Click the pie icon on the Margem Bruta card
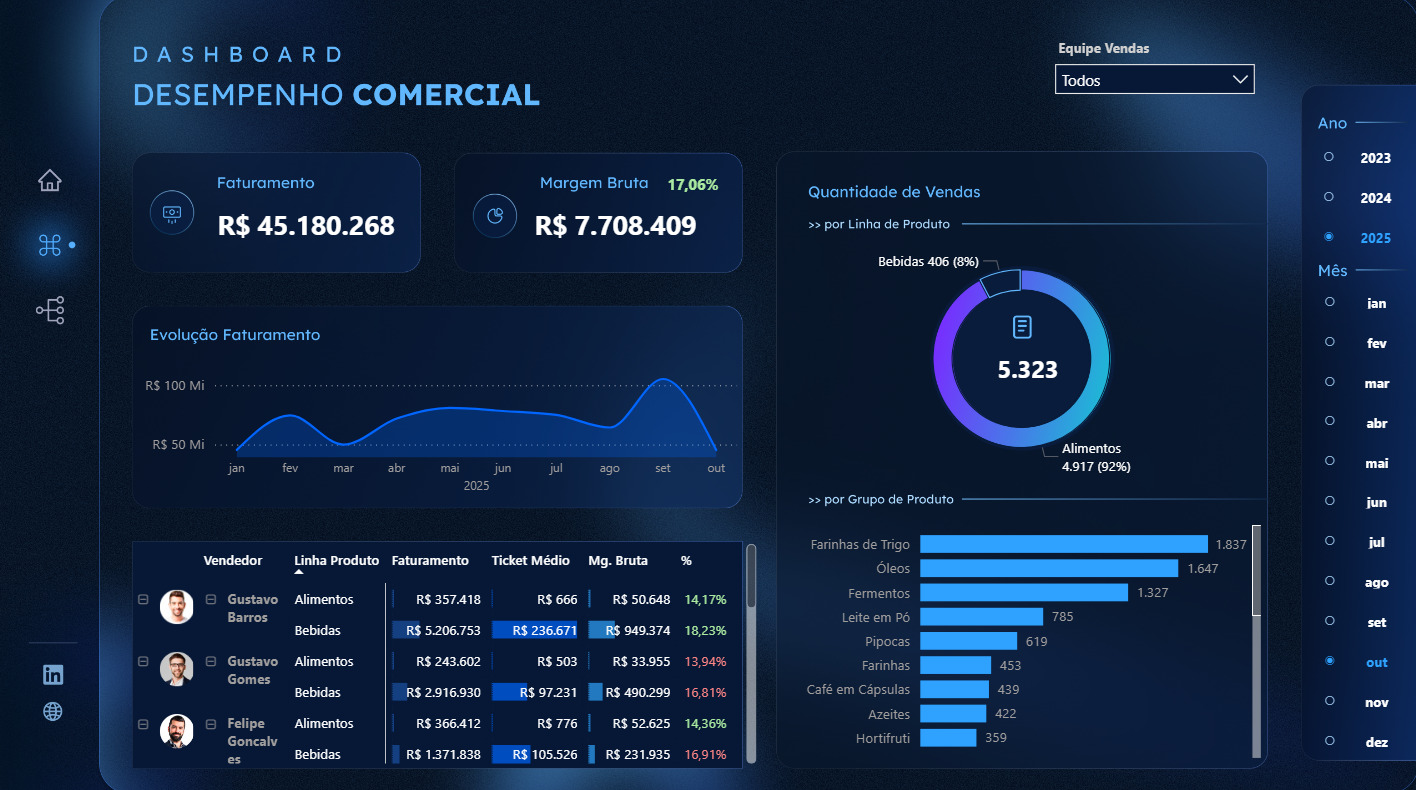This screenshot has width=1416, height=790. [x=495, y=214]
